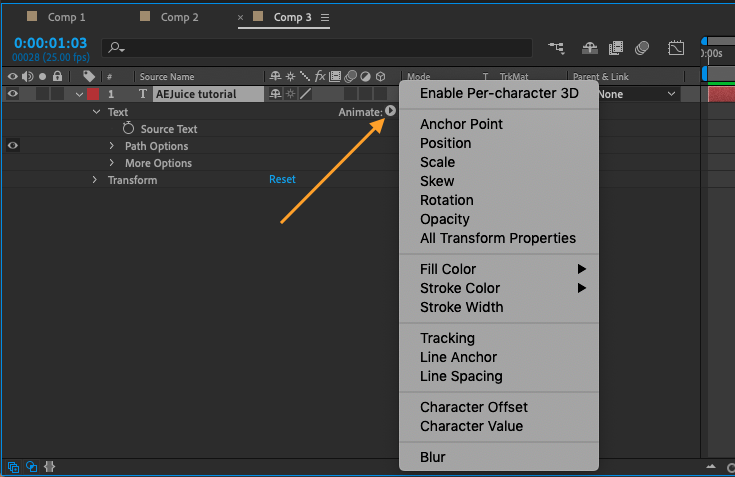Expand or collapse Layer Switches pane

13,466
